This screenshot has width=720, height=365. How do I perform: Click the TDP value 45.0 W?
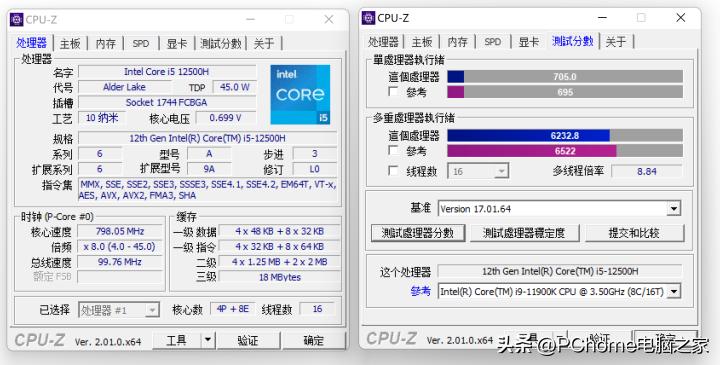click(234, 87)
